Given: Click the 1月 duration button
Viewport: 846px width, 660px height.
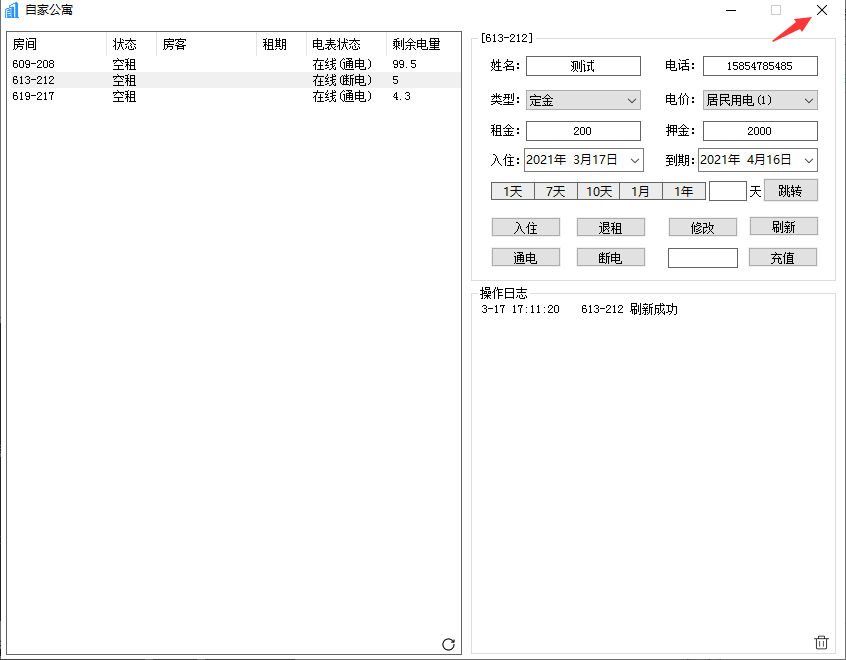Looking at the screenshot, I should pyautogui.click(x=640, y=192).
